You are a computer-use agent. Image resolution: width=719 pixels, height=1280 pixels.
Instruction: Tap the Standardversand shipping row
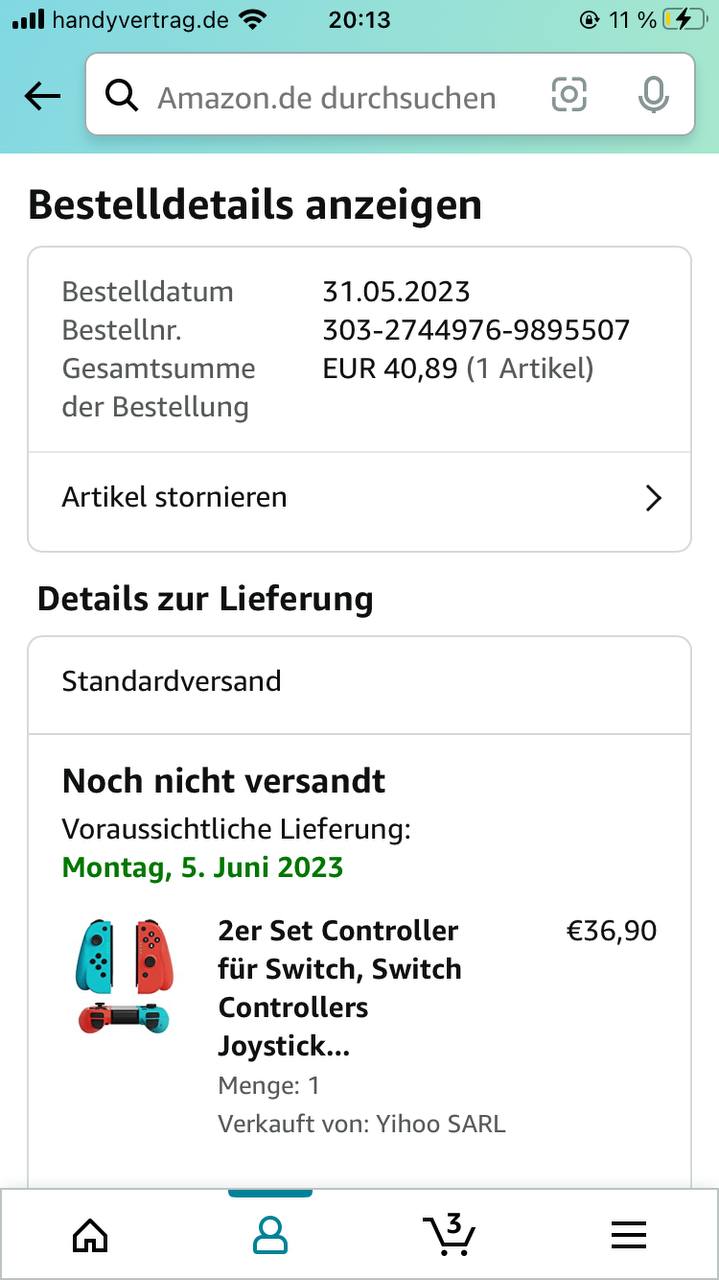172,681
